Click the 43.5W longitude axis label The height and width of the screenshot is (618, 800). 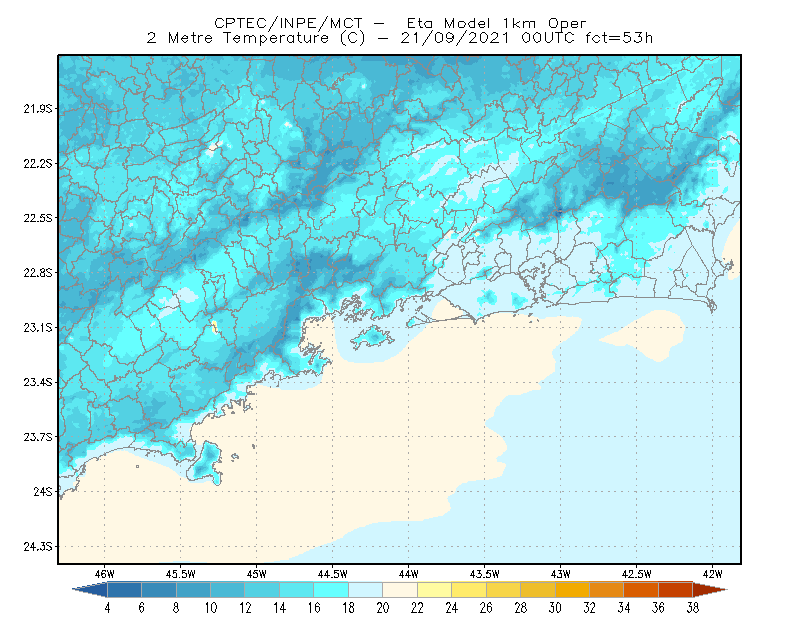(484, 574)
